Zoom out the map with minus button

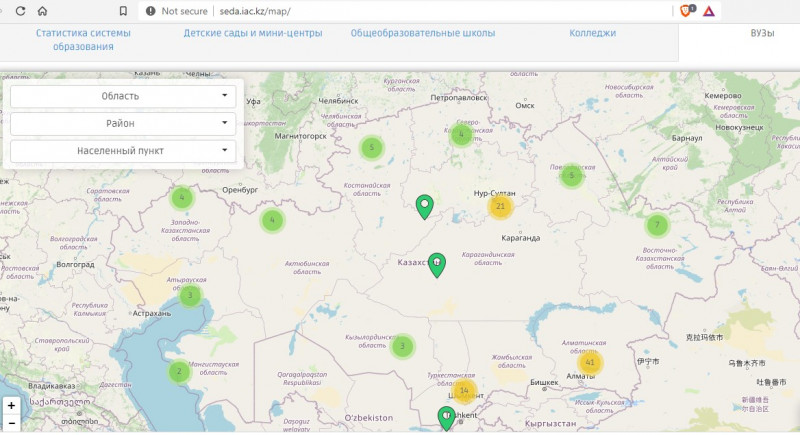(11, 424)
